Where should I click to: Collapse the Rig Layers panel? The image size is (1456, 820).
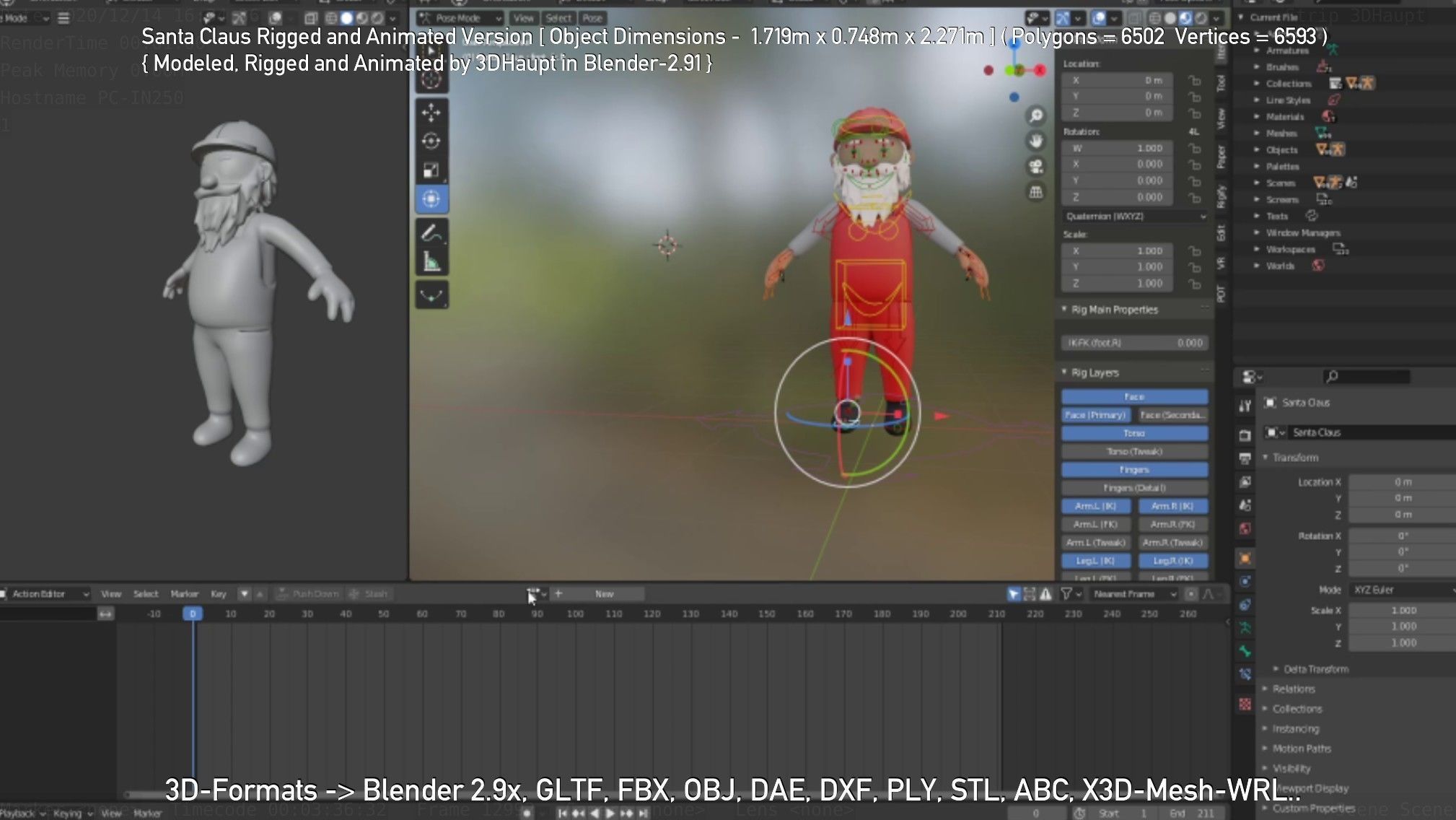pos(1064,372)
